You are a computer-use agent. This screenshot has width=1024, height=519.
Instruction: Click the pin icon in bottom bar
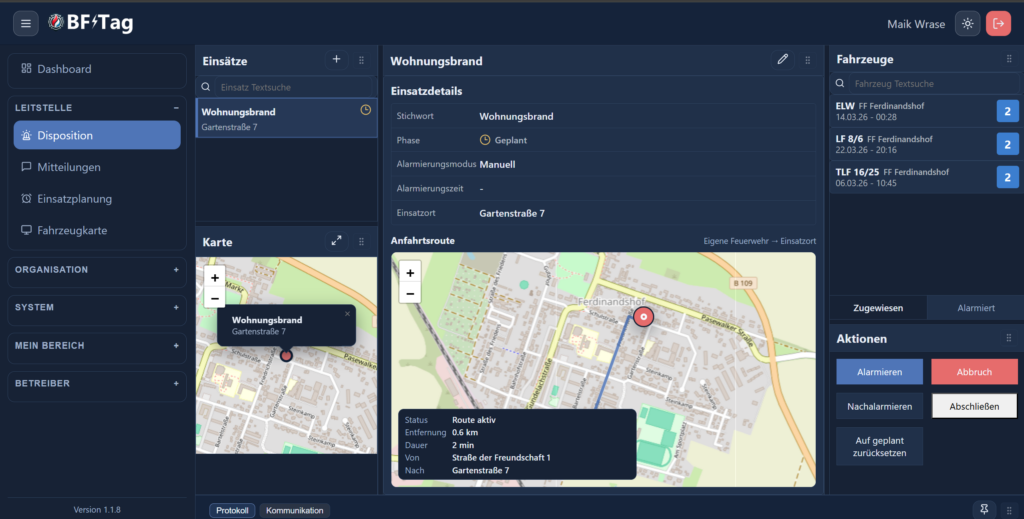point(984,510)
